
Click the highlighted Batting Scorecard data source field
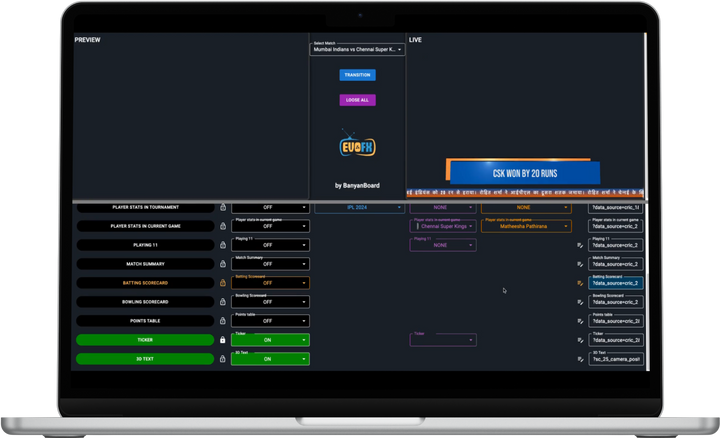pyautogui.click(x=615, y=283)
